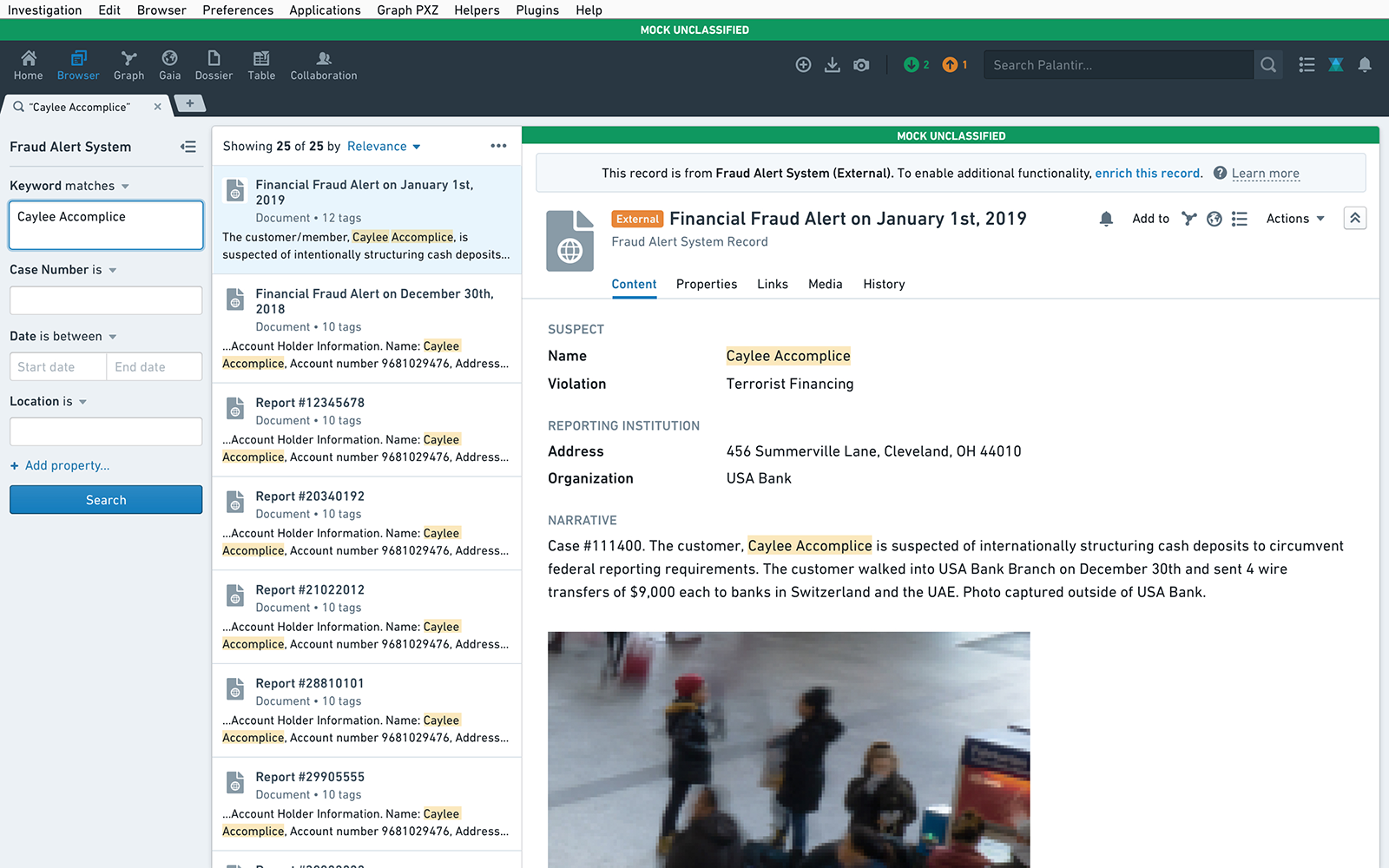Screen dimensions: 1389x868
Task: Open the Dossier application
Action: coord(214,65)
